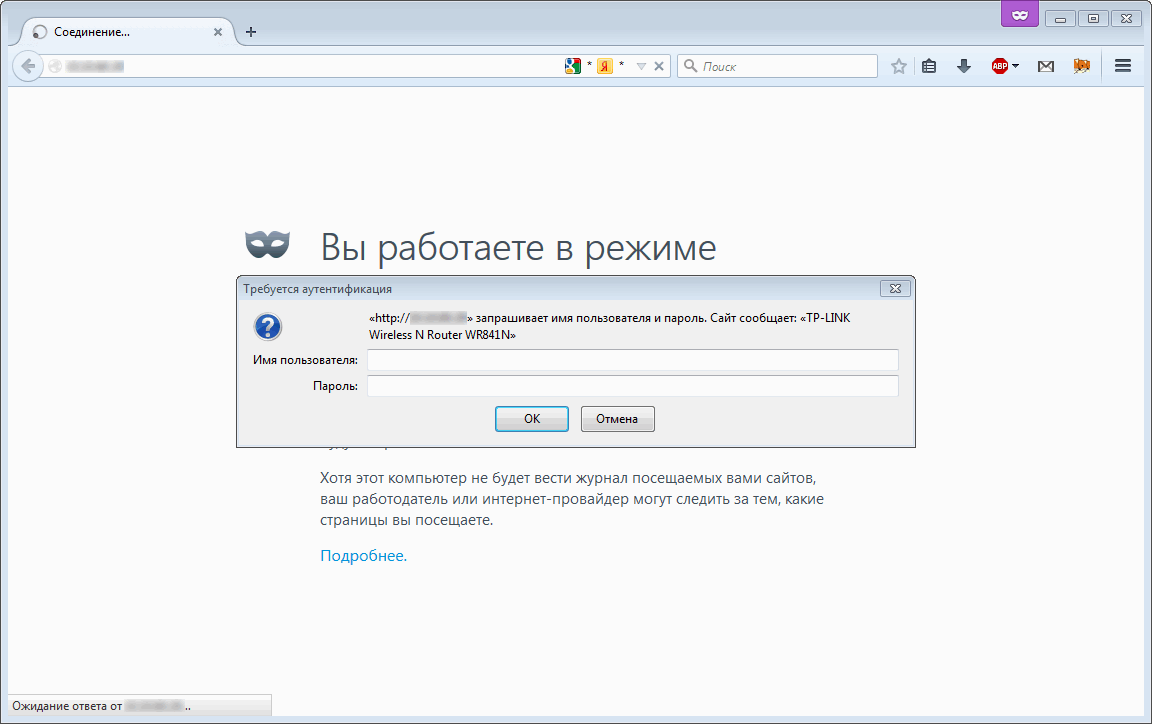
Task: Open the downloads arrow icon
Action: coord(964,66)
